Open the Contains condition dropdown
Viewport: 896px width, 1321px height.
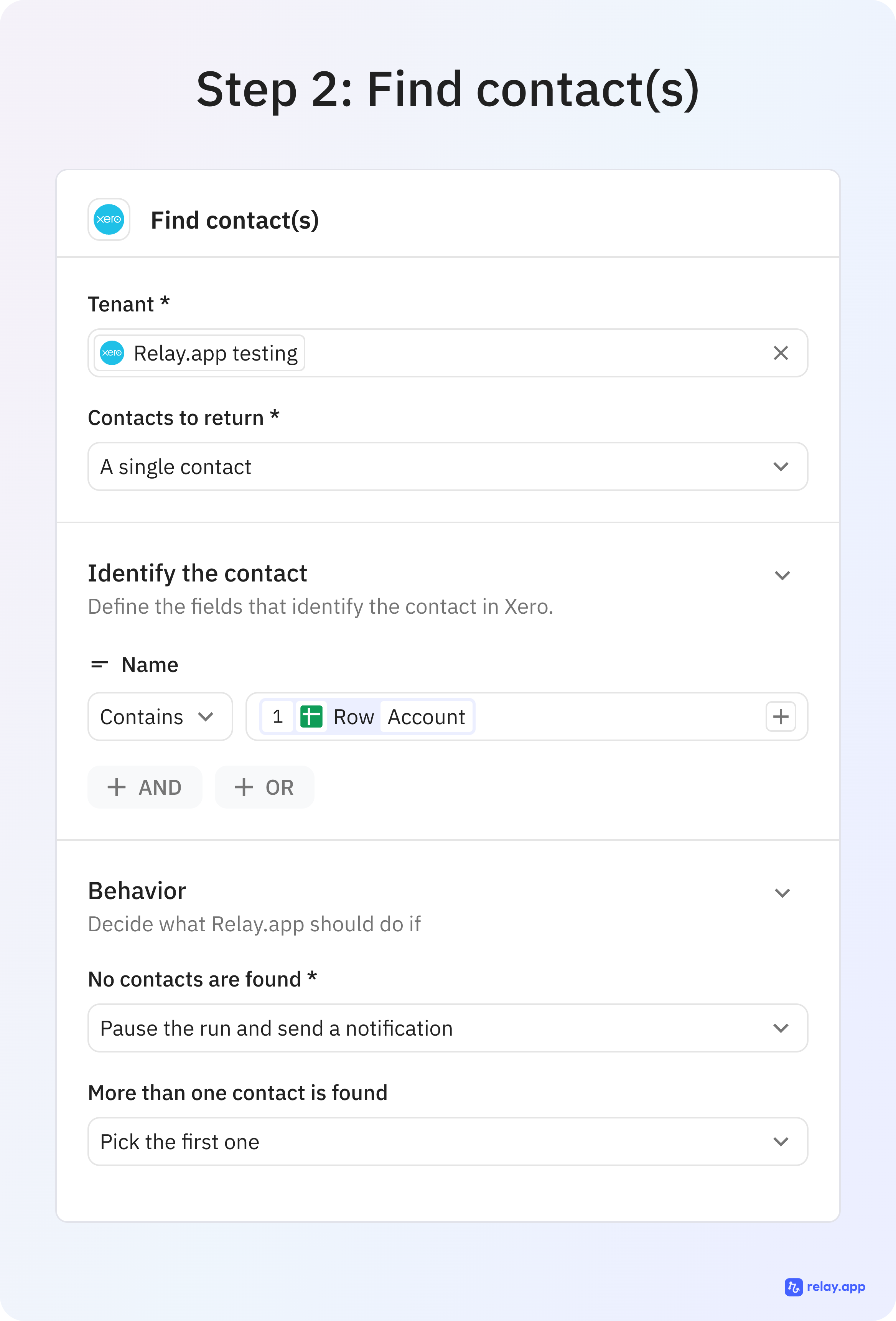point(160,716)
